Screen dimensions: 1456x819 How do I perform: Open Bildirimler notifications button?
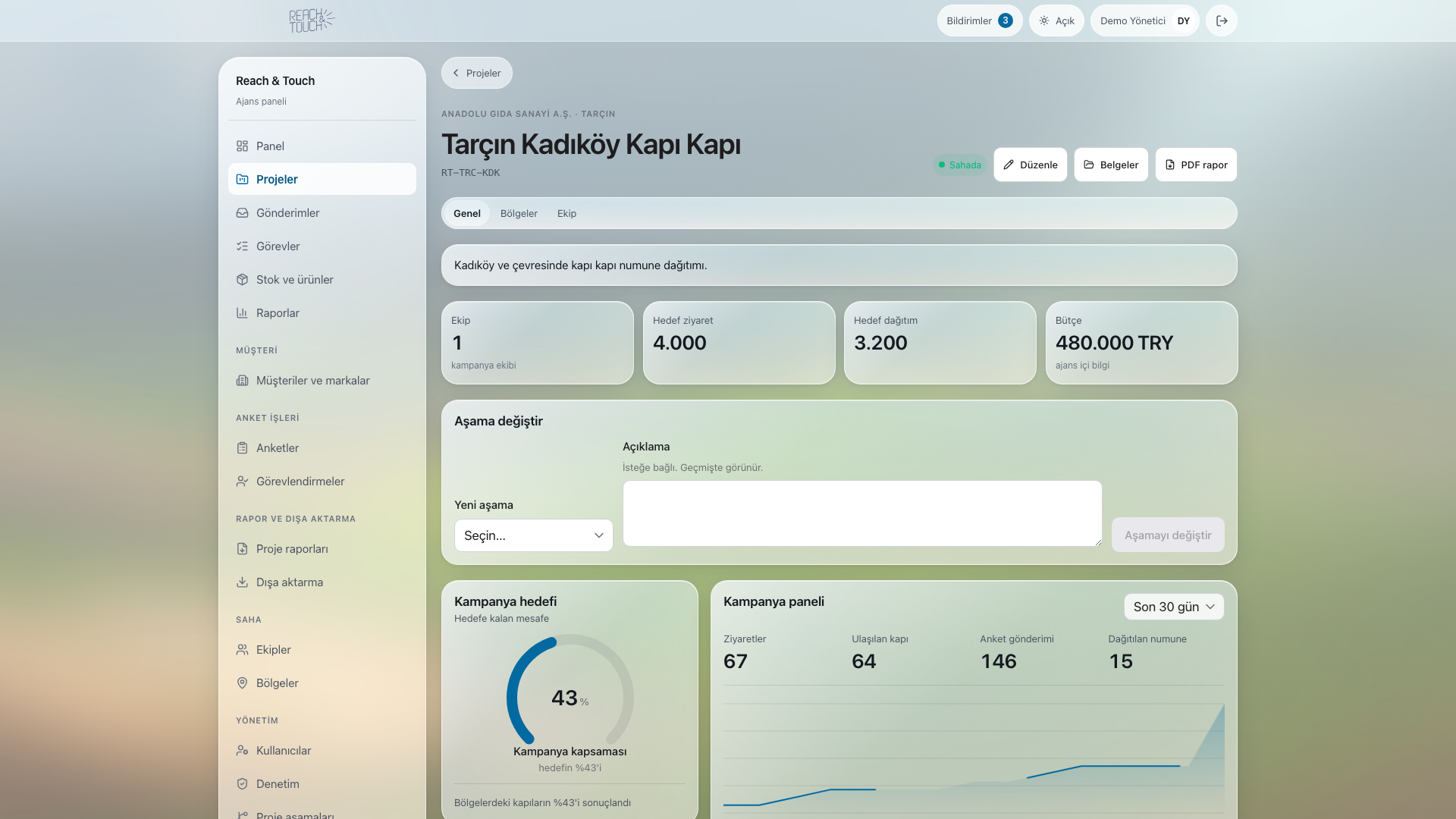click(x=980, y=20)
